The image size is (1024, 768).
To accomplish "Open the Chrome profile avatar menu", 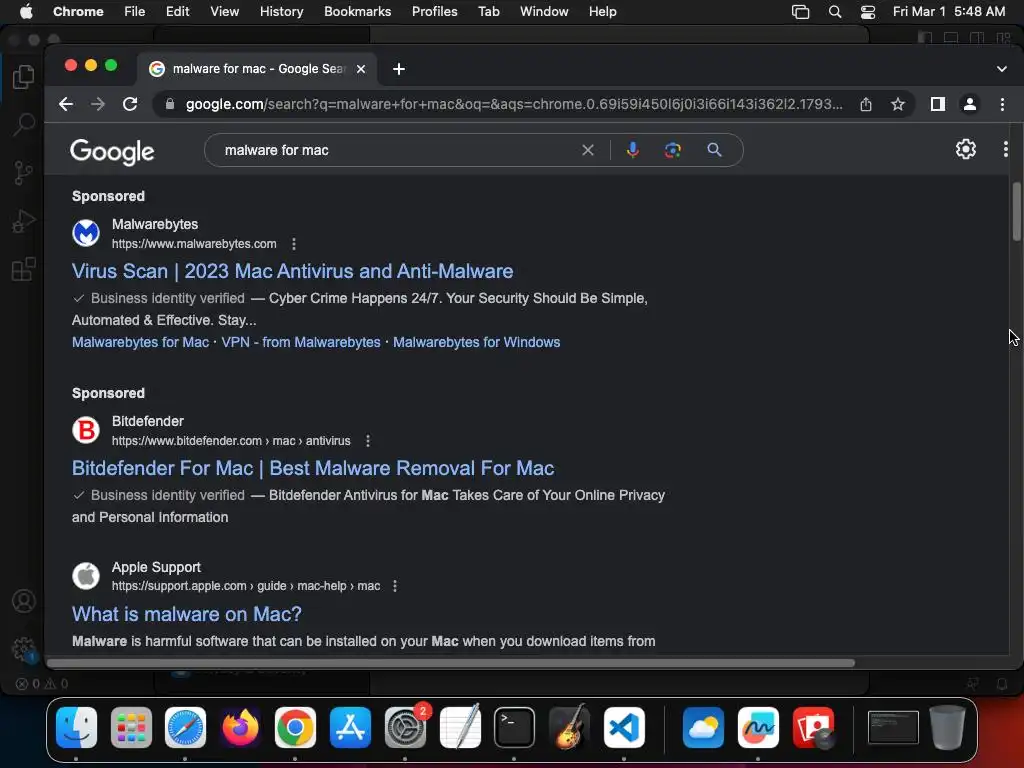I will coord(969,104).
